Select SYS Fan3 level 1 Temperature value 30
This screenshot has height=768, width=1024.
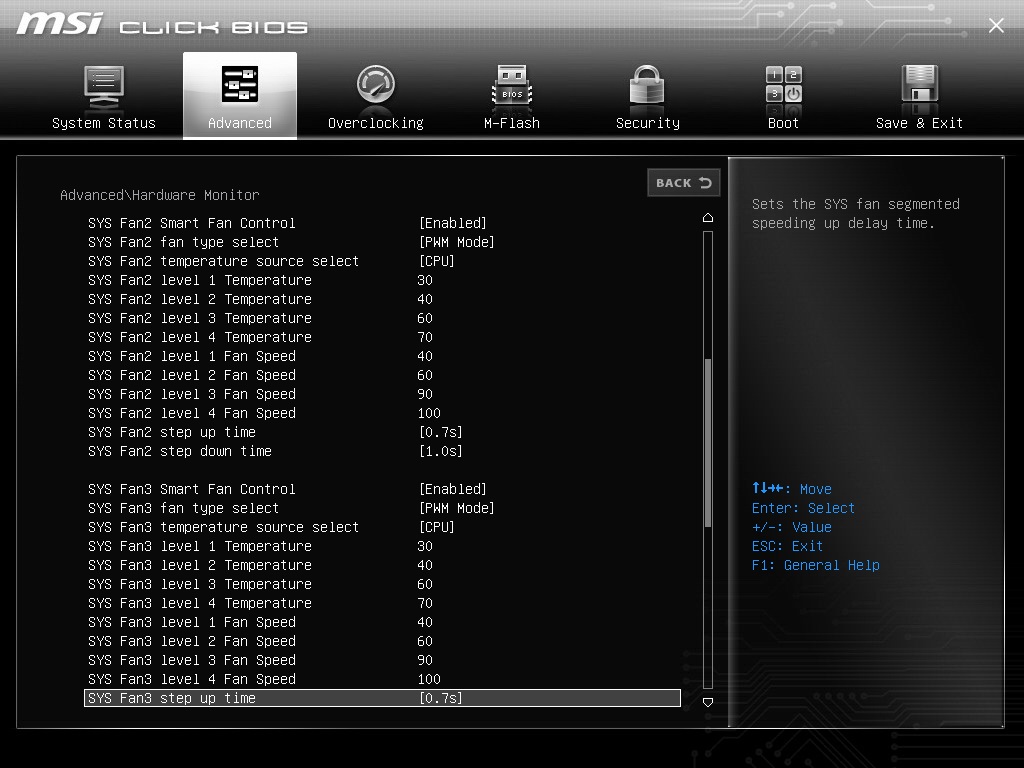[425, 546]
